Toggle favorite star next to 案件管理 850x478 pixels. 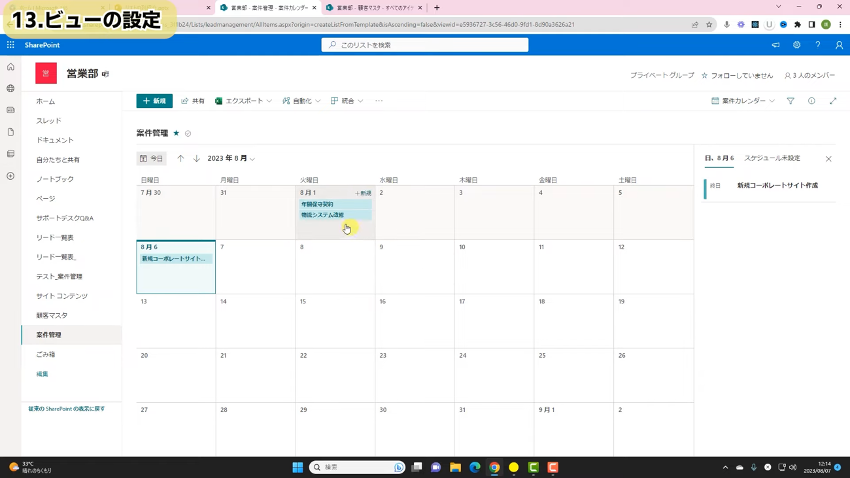[176, 132]
